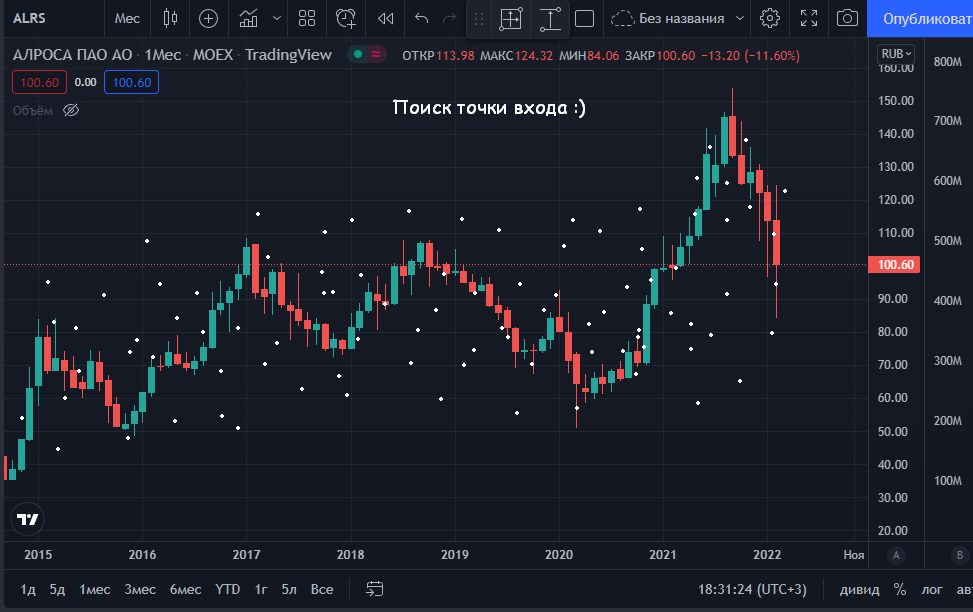Take a chart snapshot with camera icon

[x=848, y=18]
